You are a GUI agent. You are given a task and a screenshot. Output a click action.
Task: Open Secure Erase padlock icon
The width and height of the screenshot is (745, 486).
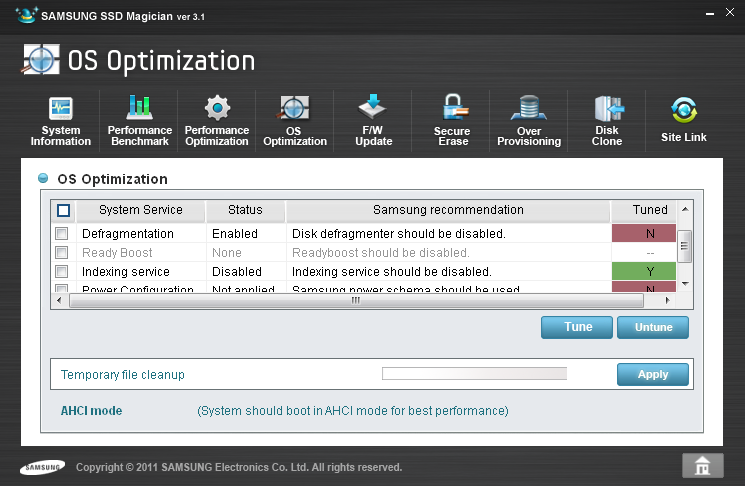click(454, 108)
